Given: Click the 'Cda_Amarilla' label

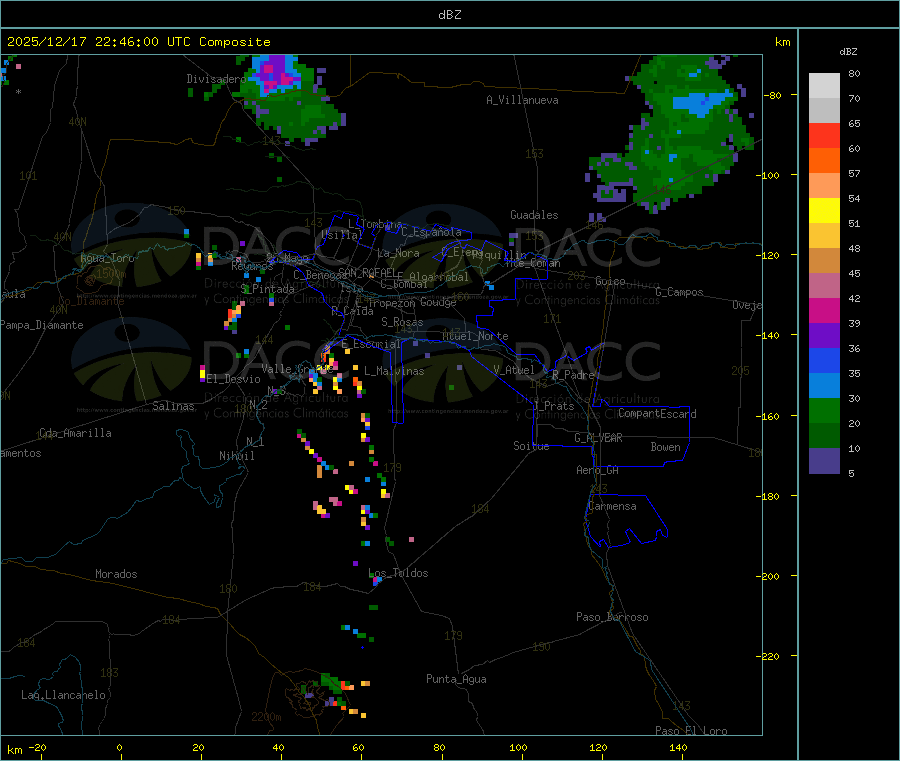Looking at the screenshot, I should (75, 433).
